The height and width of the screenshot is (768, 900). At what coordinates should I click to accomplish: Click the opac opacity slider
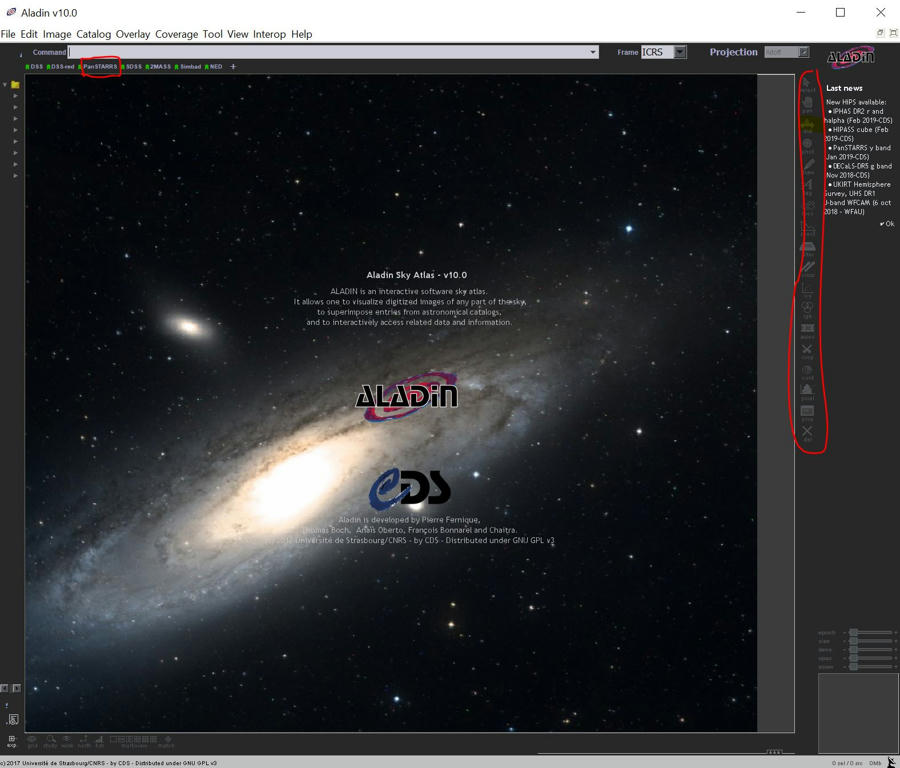point(869,658)
